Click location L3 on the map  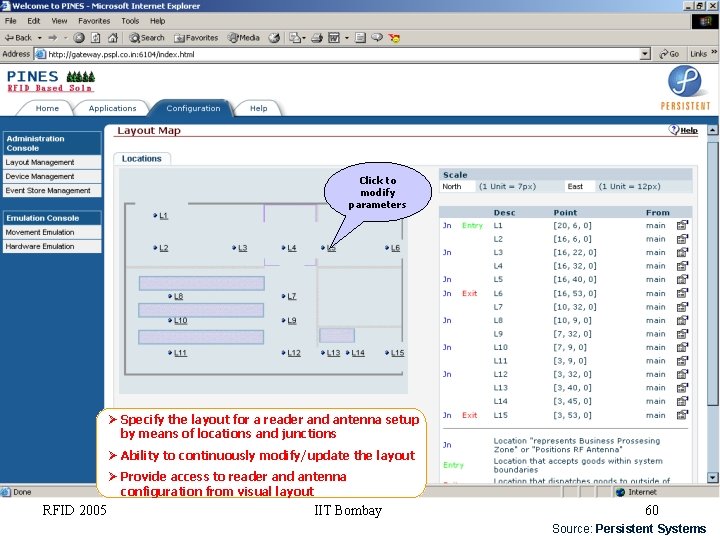pos(242,248)
